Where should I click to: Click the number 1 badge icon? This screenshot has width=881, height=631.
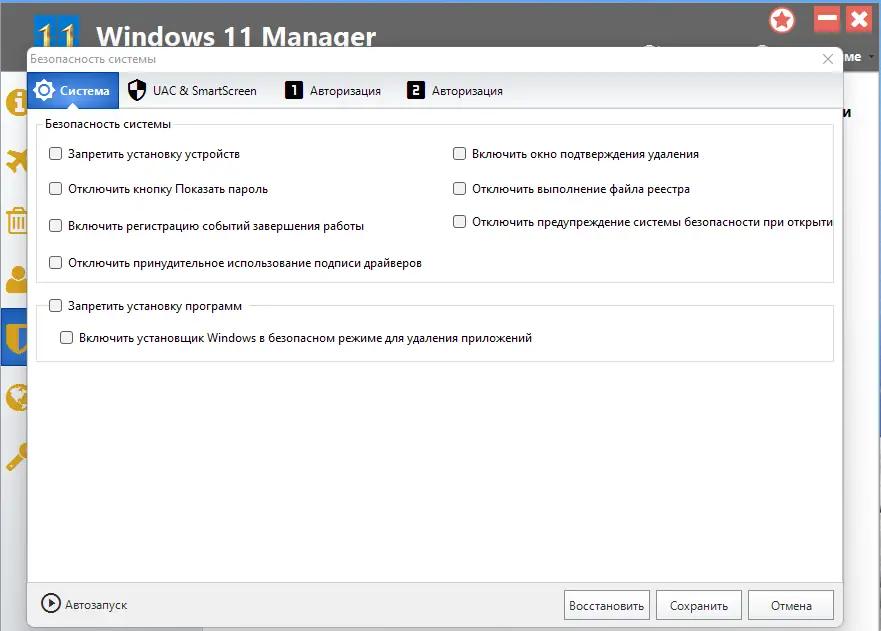pyautogui.click(x=294, y=90)
